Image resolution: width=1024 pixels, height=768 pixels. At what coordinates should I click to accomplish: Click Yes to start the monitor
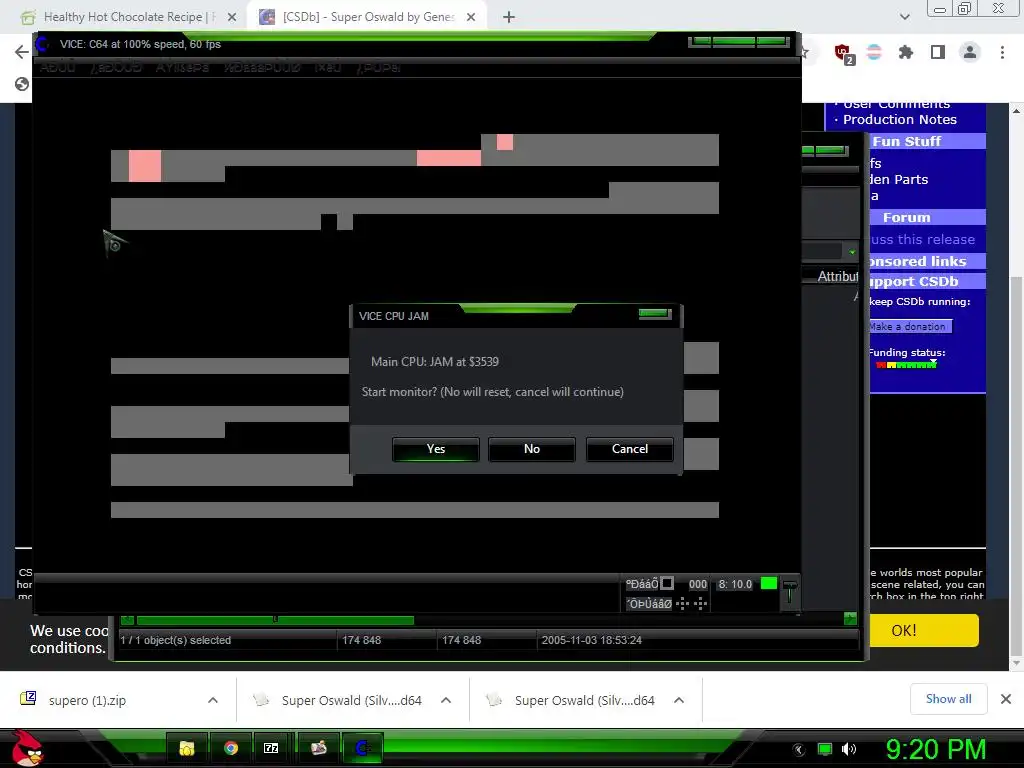[436, 449]
